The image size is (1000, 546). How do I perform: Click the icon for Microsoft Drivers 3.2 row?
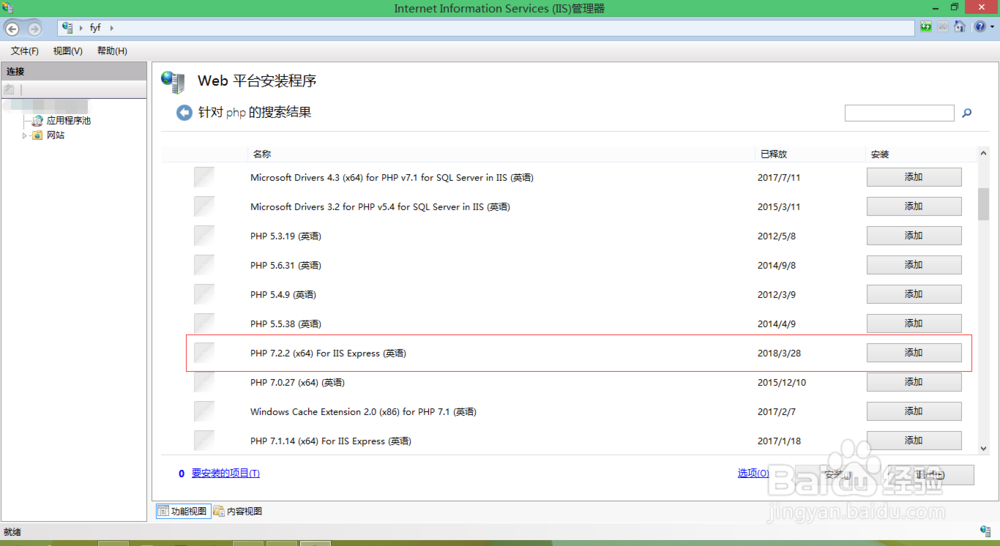coord(204,207)
